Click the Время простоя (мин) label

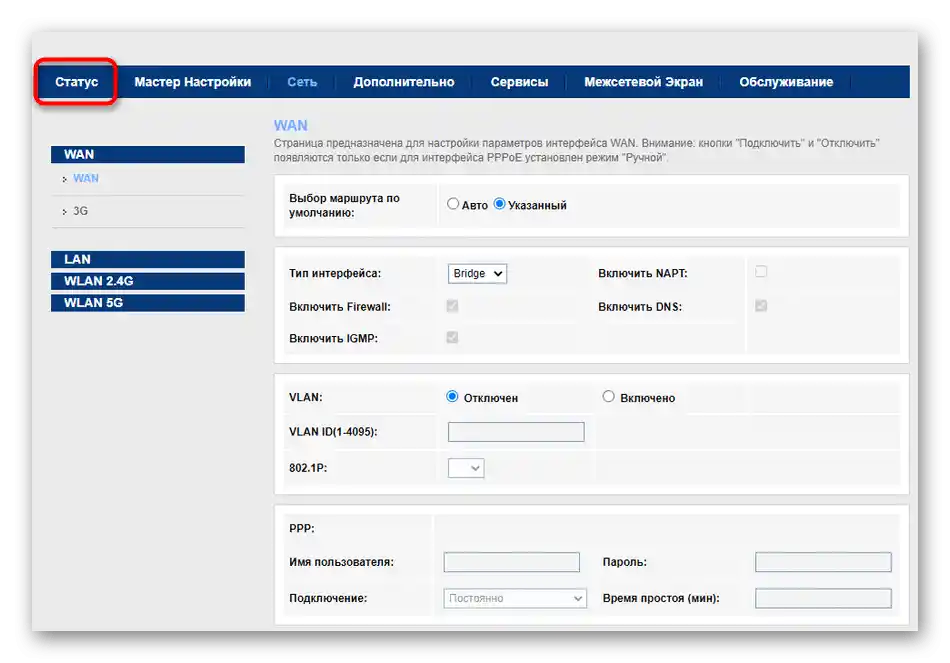pyautogui.click(x=661, y=598)
